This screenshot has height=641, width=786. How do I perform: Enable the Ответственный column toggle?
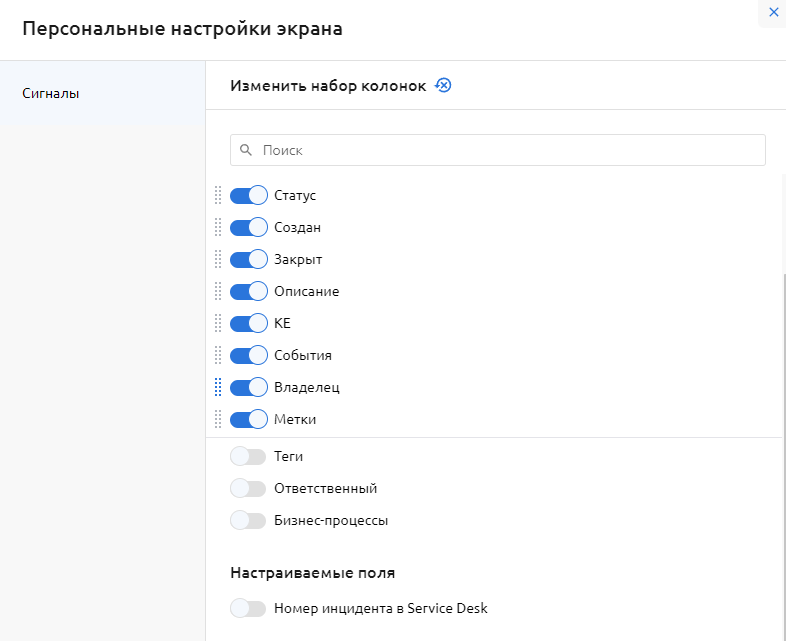248,488
